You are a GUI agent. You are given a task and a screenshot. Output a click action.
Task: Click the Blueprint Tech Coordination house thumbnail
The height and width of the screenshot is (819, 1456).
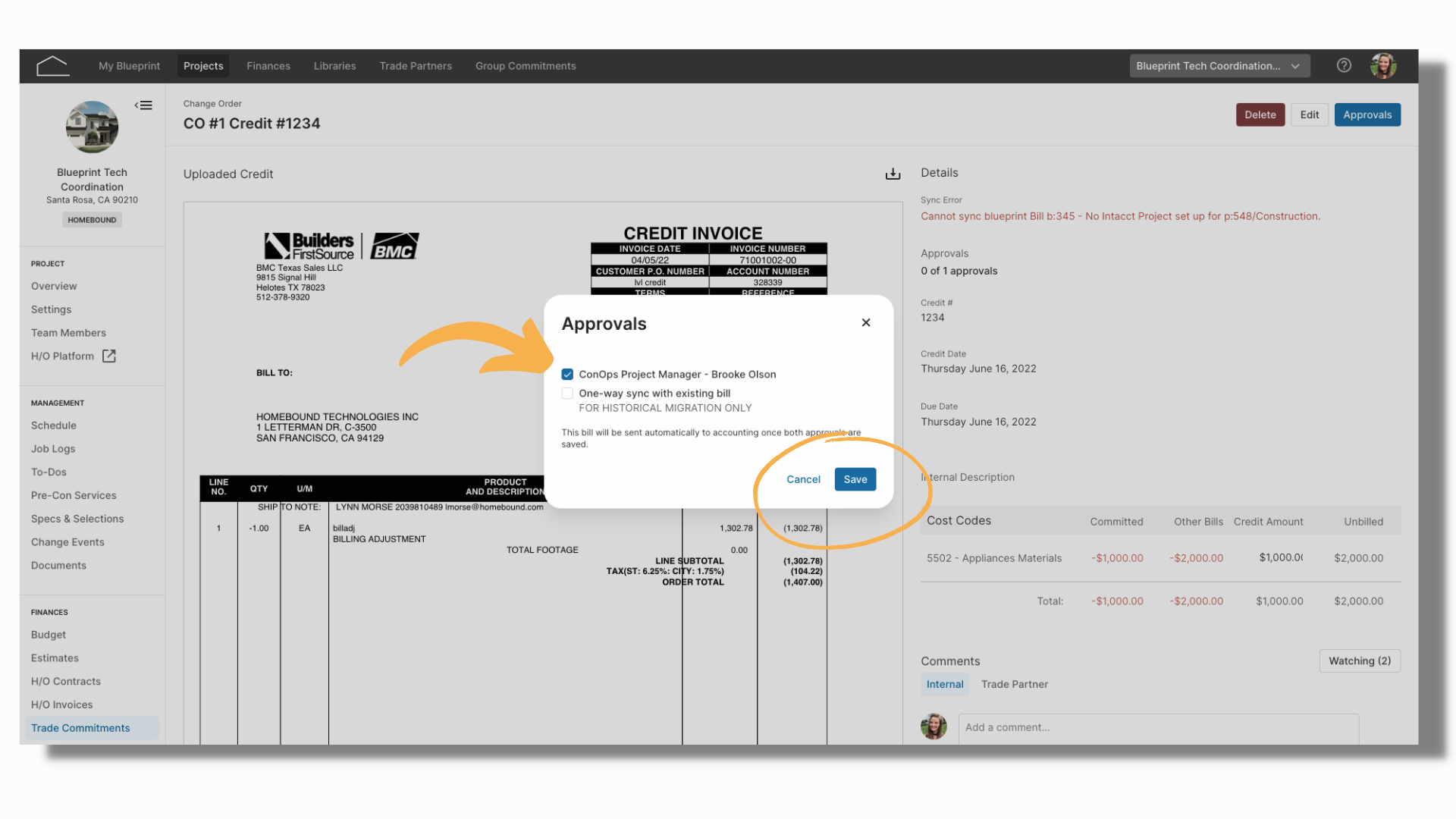click(x=92, y=127)
